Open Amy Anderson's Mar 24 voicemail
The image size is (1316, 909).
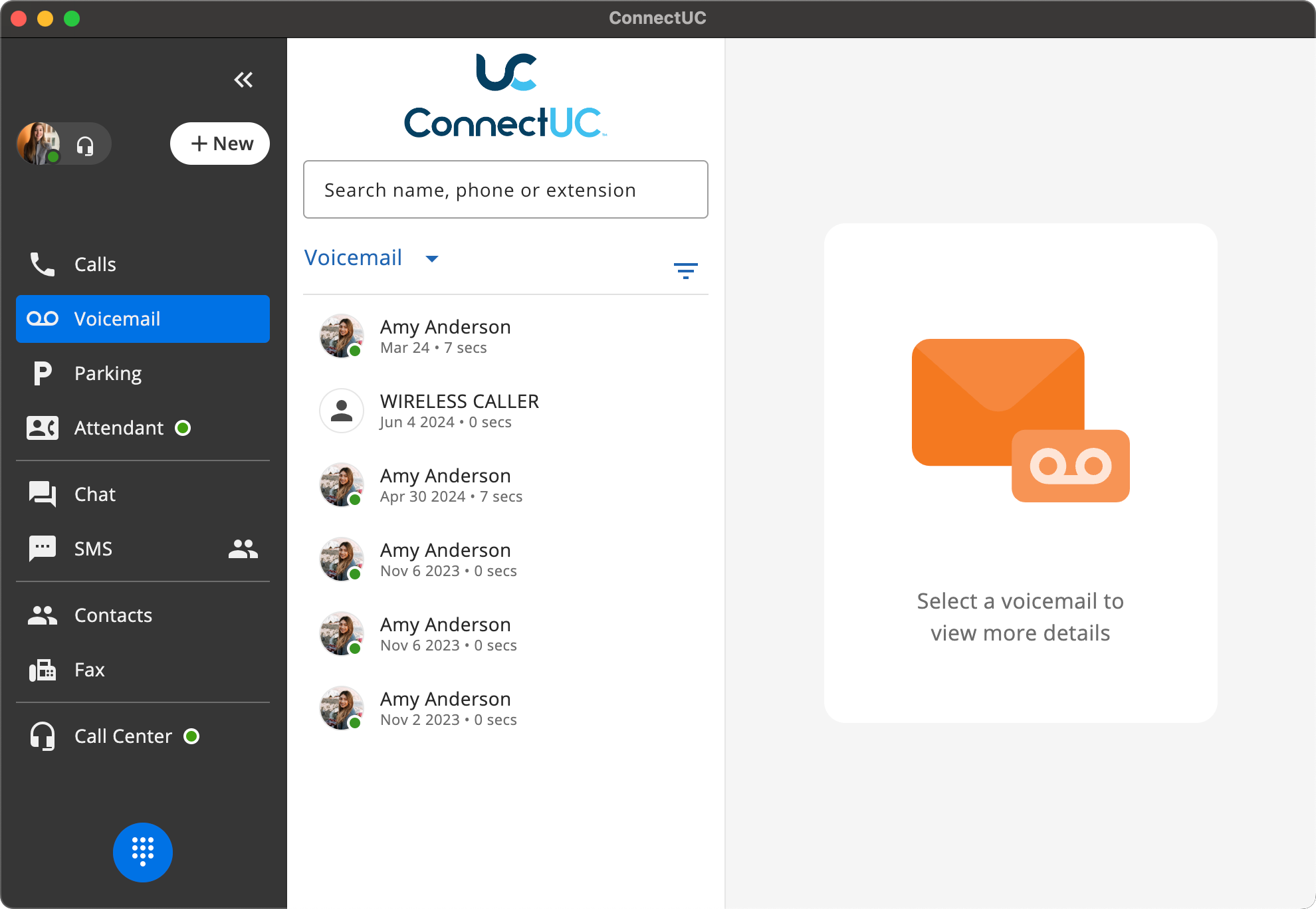click(445, 336)
